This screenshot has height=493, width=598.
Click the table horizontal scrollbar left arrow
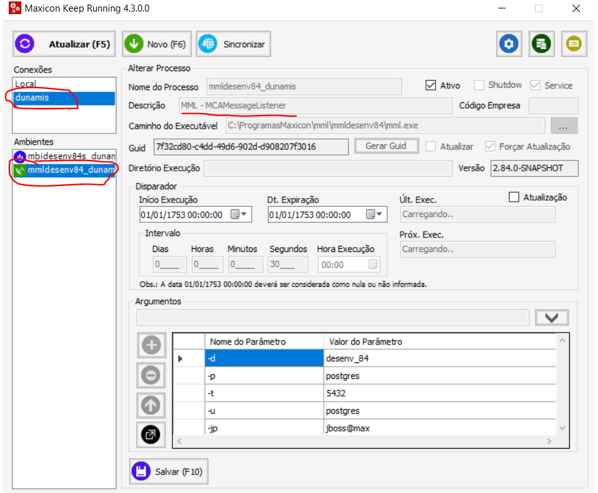[x=179, y=441]
